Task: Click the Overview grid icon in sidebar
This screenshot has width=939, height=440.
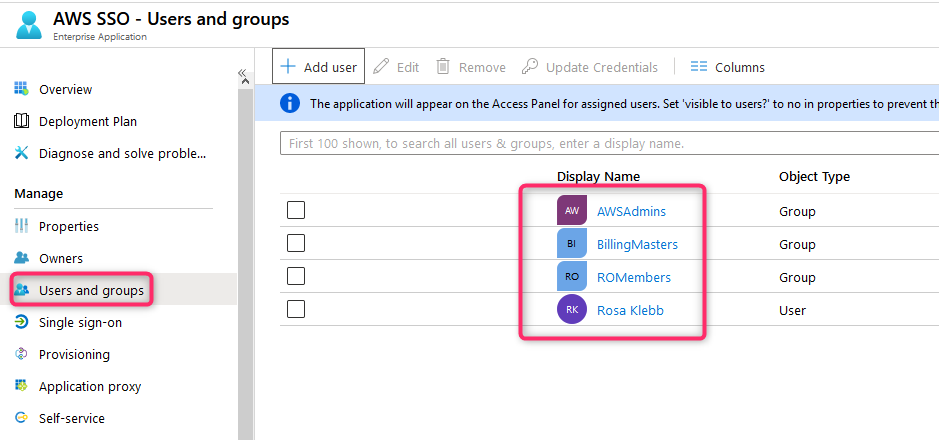Action: pyautogui.click(x=21, y=89)
